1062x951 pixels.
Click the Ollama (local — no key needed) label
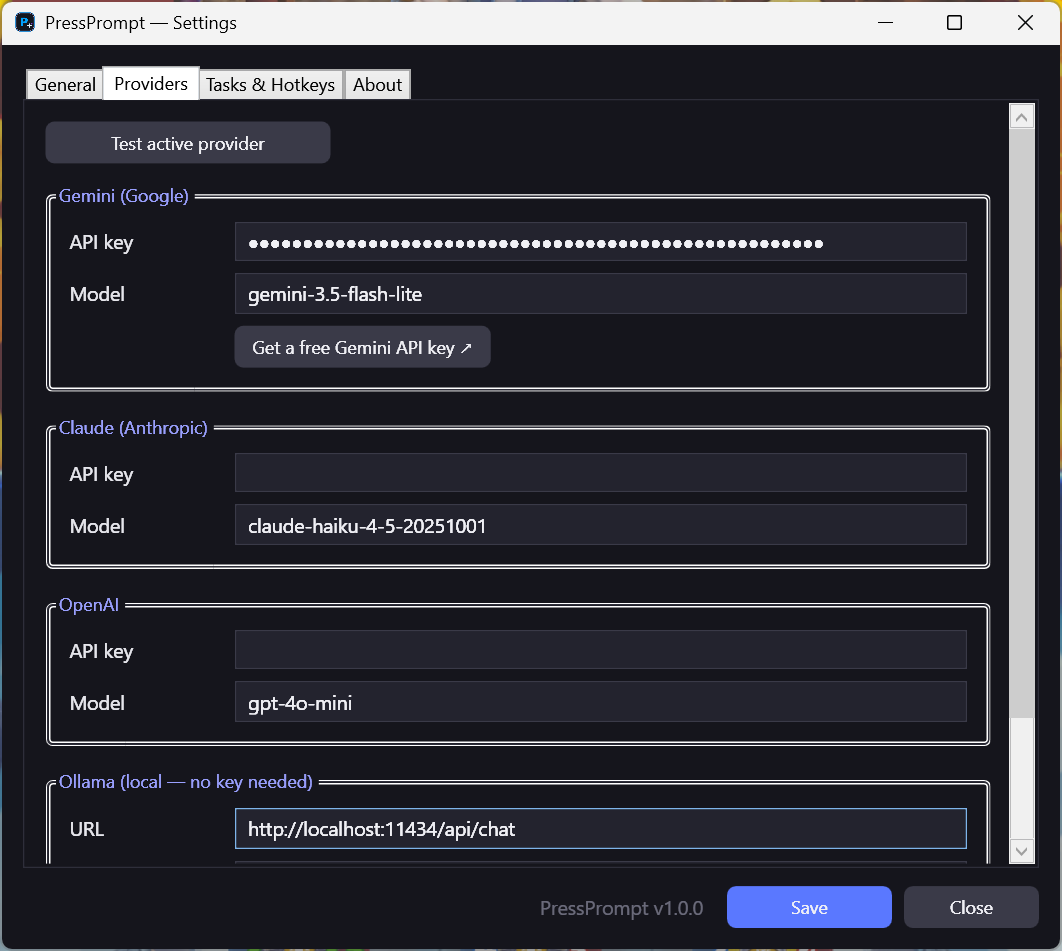point(186,782)
